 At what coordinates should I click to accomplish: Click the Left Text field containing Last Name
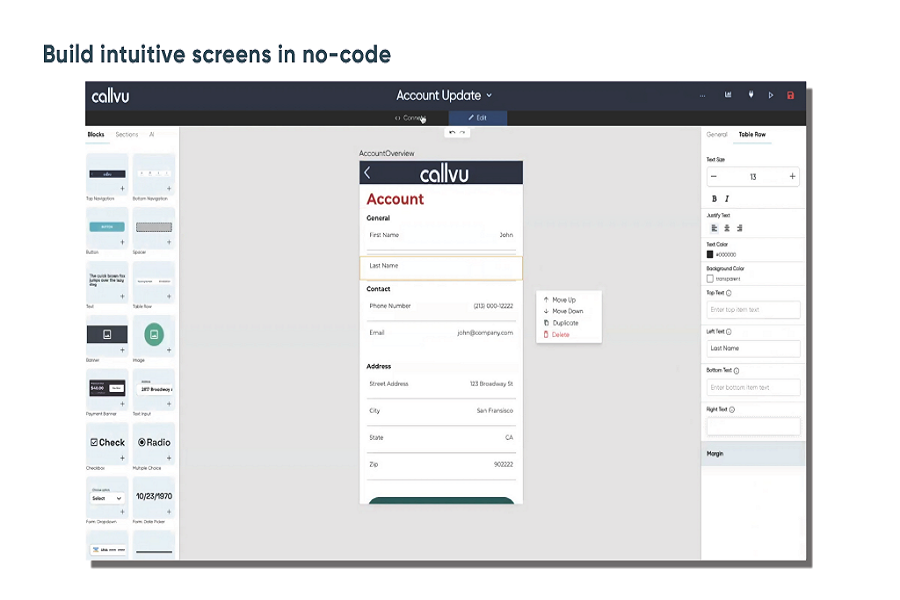click(753, 349)
